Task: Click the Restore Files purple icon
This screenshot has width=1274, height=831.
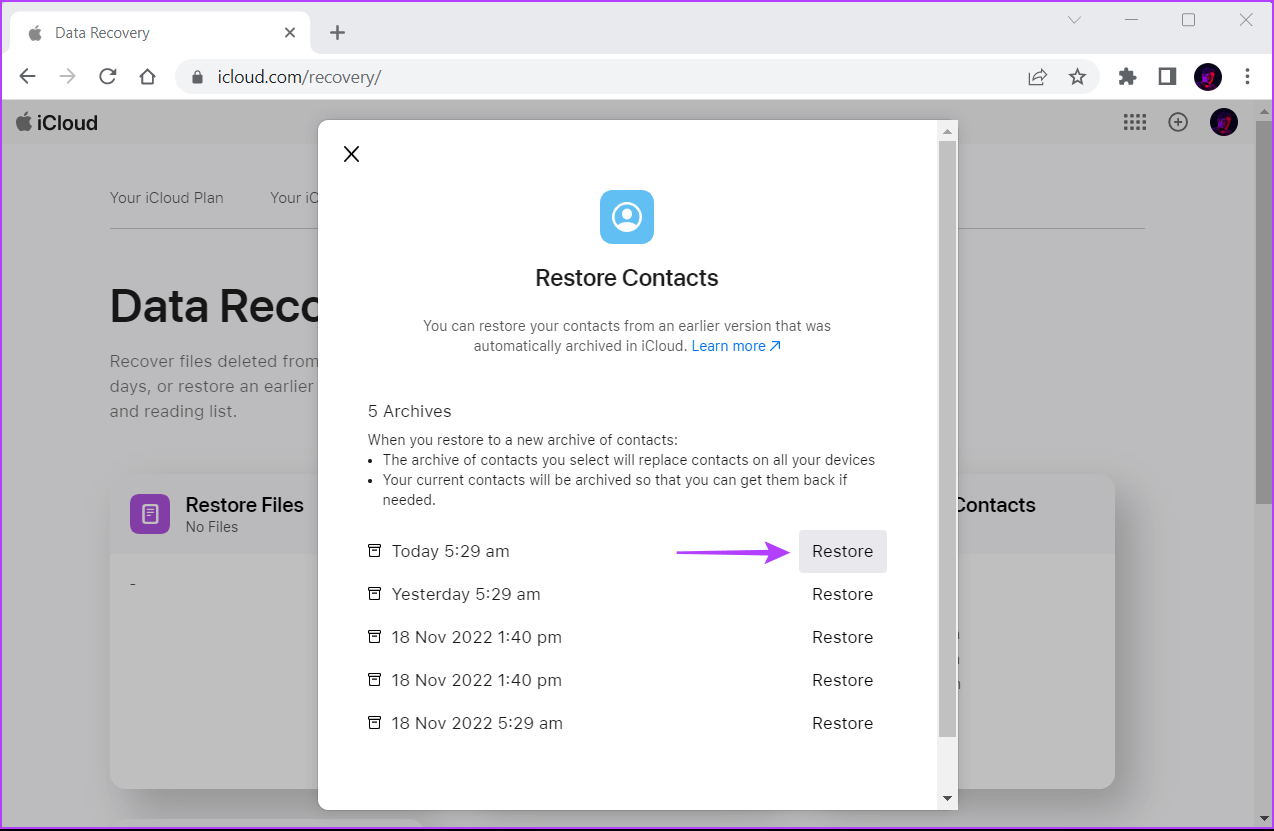Action: click(150, 514)
